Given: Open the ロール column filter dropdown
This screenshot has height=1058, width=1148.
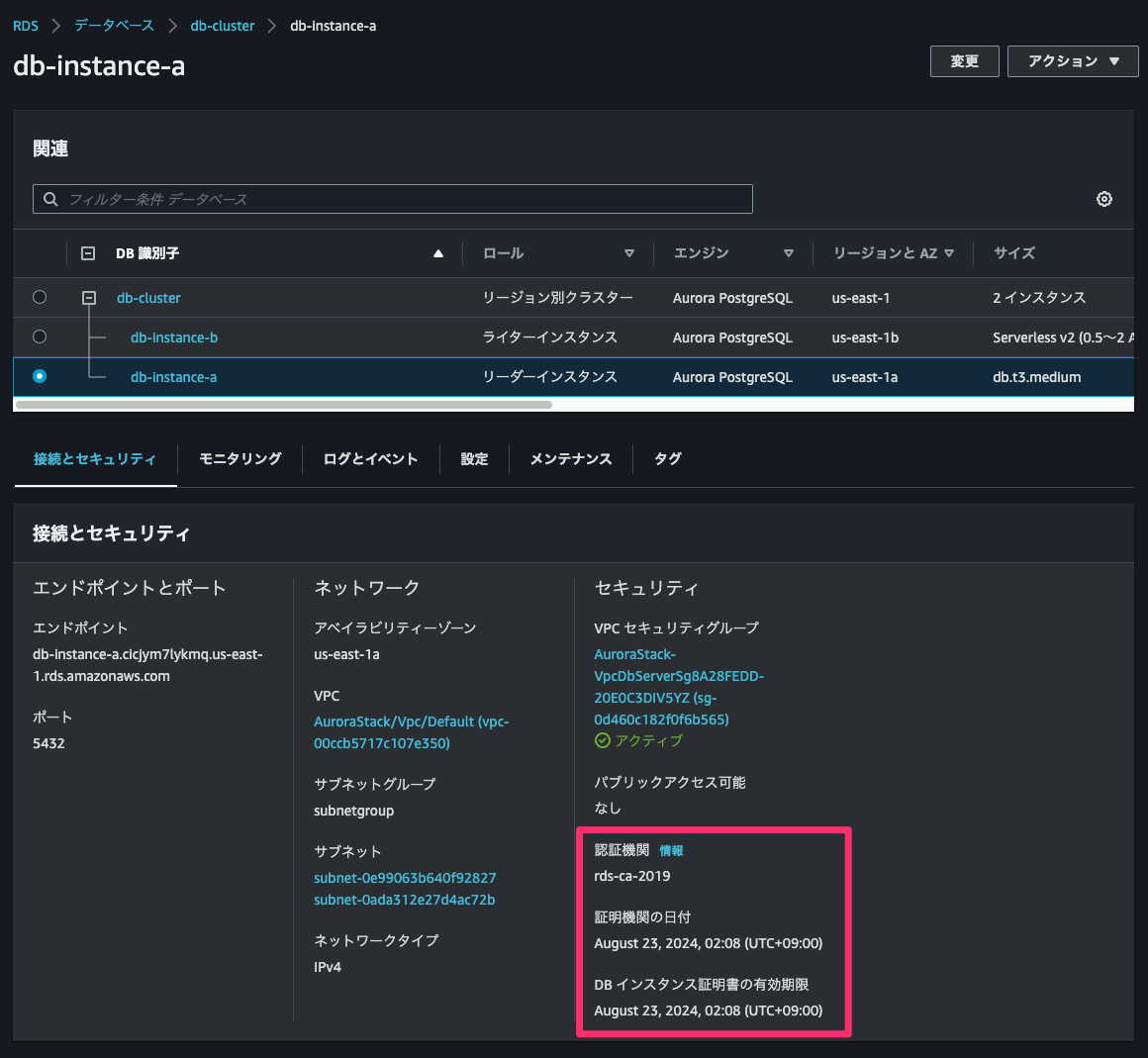Looking at the screenshot, I should pyautogui.click(x=629, y=253).
